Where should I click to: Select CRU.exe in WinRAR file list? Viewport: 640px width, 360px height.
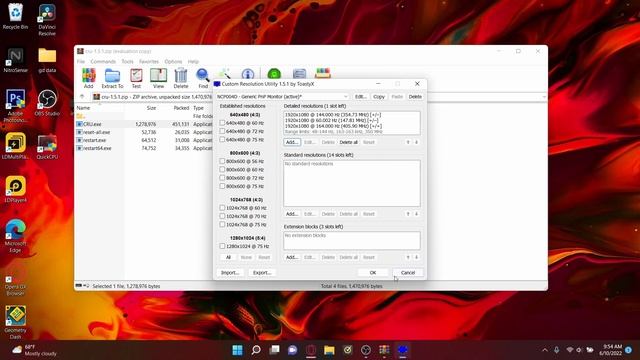[92, 124]
